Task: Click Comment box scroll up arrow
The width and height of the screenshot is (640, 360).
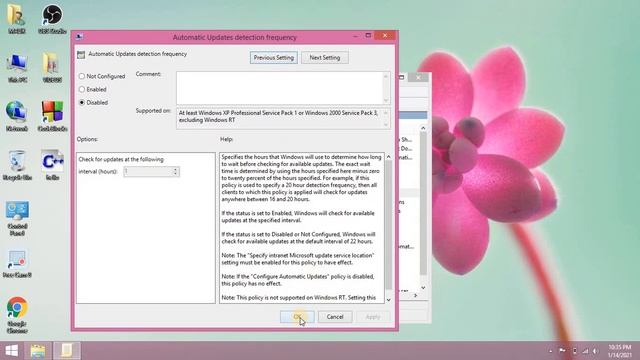Action: [x=386, y=76]
